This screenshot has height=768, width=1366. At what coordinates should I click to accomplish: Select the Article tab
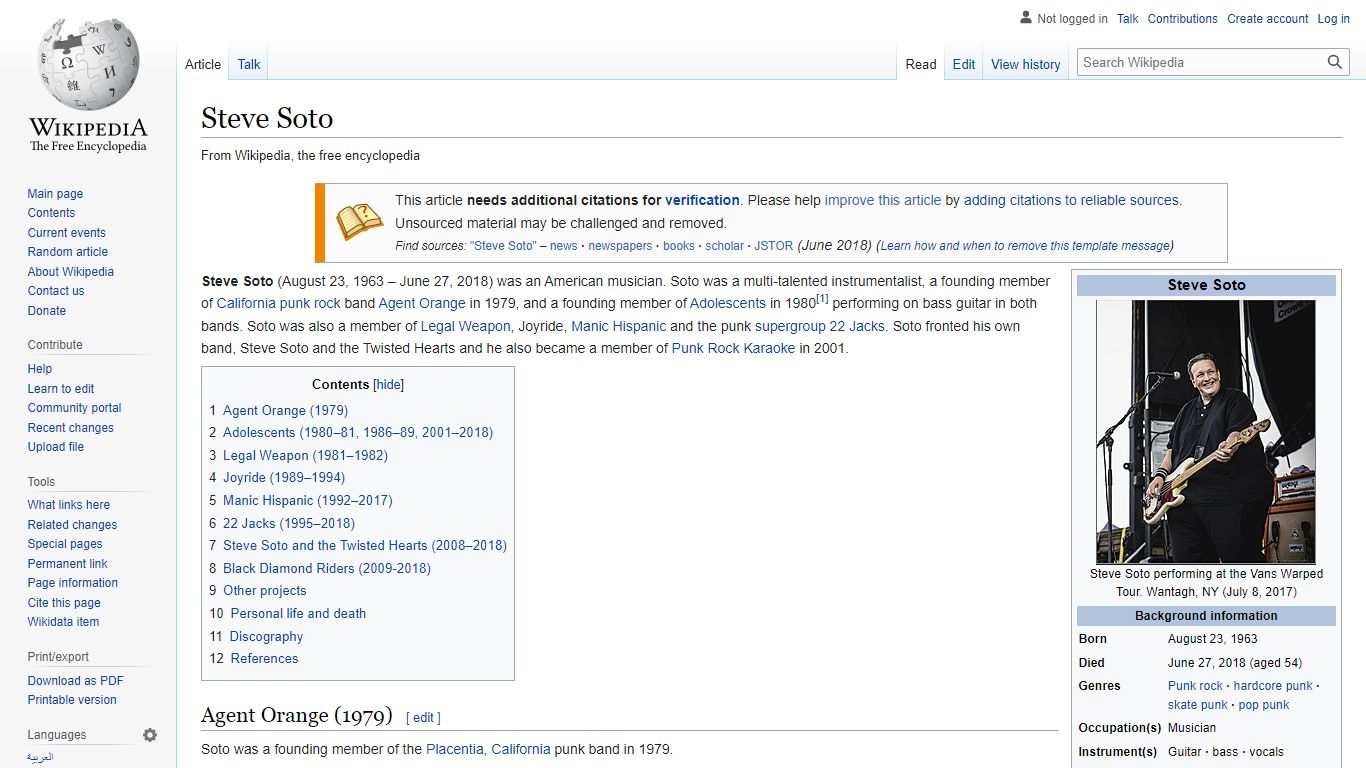[203, 64]
